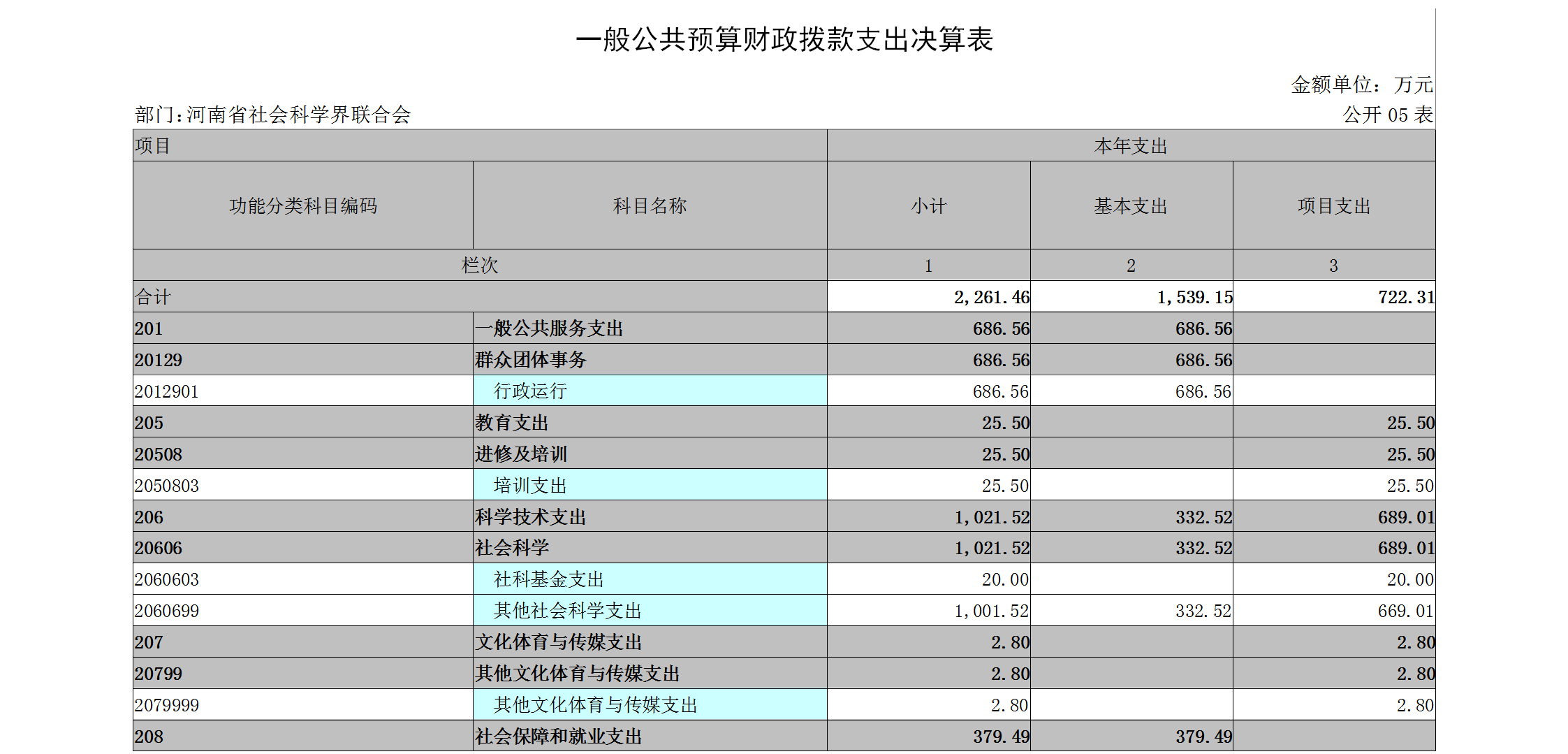Select the 本年支出 header cell

(x=1131, y=145)
